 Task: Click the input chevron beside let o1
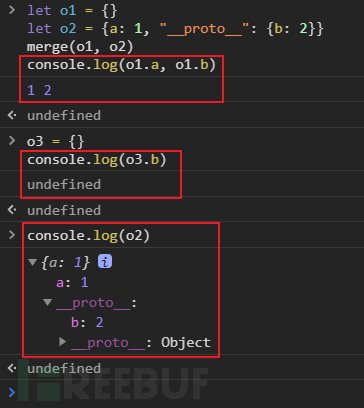pyautogui.click(x=12, y=10)
